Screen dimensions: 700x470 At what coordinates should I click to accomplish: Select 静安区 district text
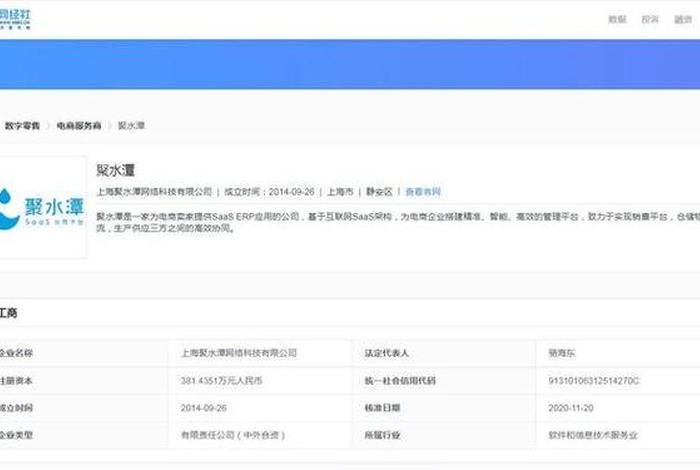tap(379, 192)
